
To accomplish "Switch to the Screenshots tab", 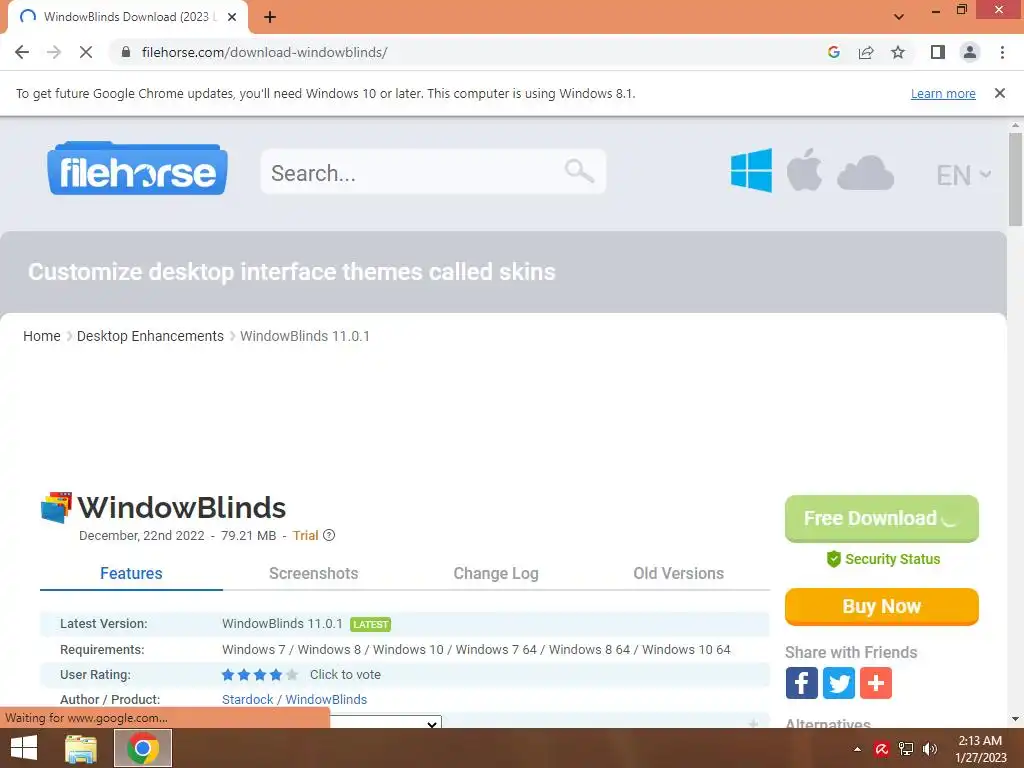I will click(313, 573).
